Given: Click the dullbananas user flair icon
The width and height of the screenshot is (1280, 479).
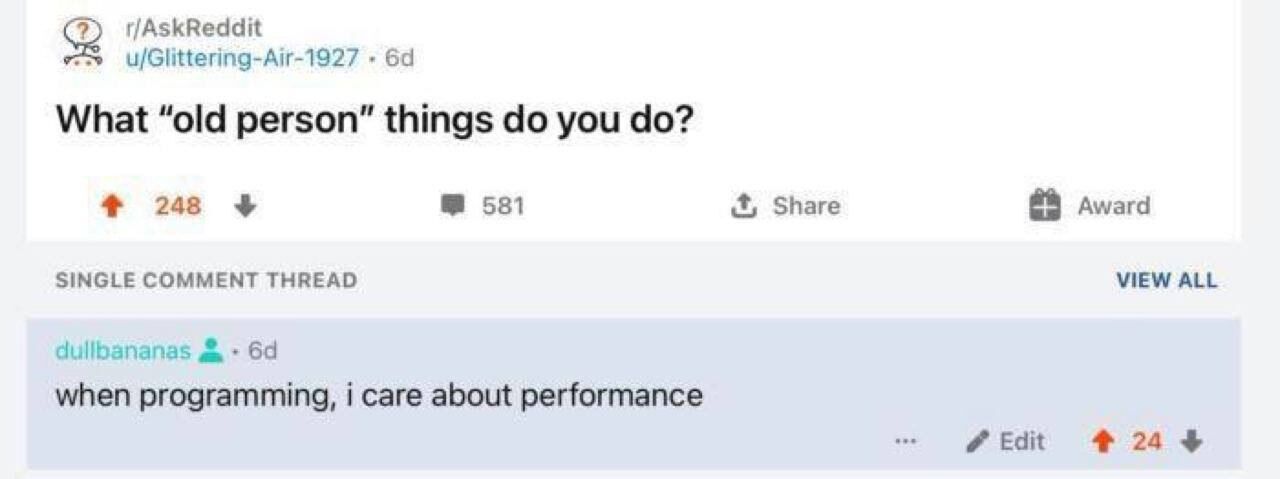Looking at the screenshot, I should pyautogui.click(x=210, y=351).
